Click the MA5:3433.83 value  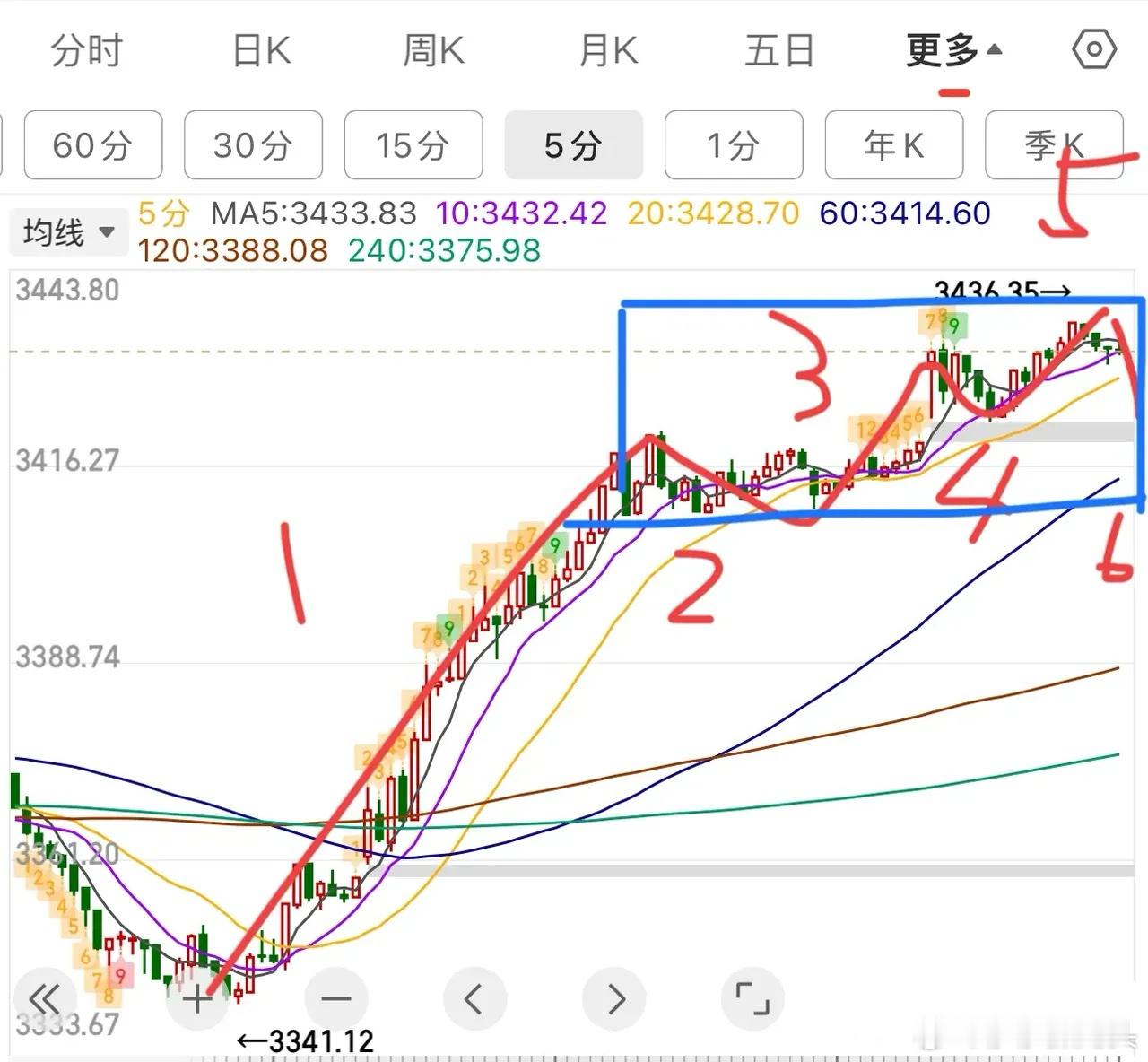tap(313, 213)
